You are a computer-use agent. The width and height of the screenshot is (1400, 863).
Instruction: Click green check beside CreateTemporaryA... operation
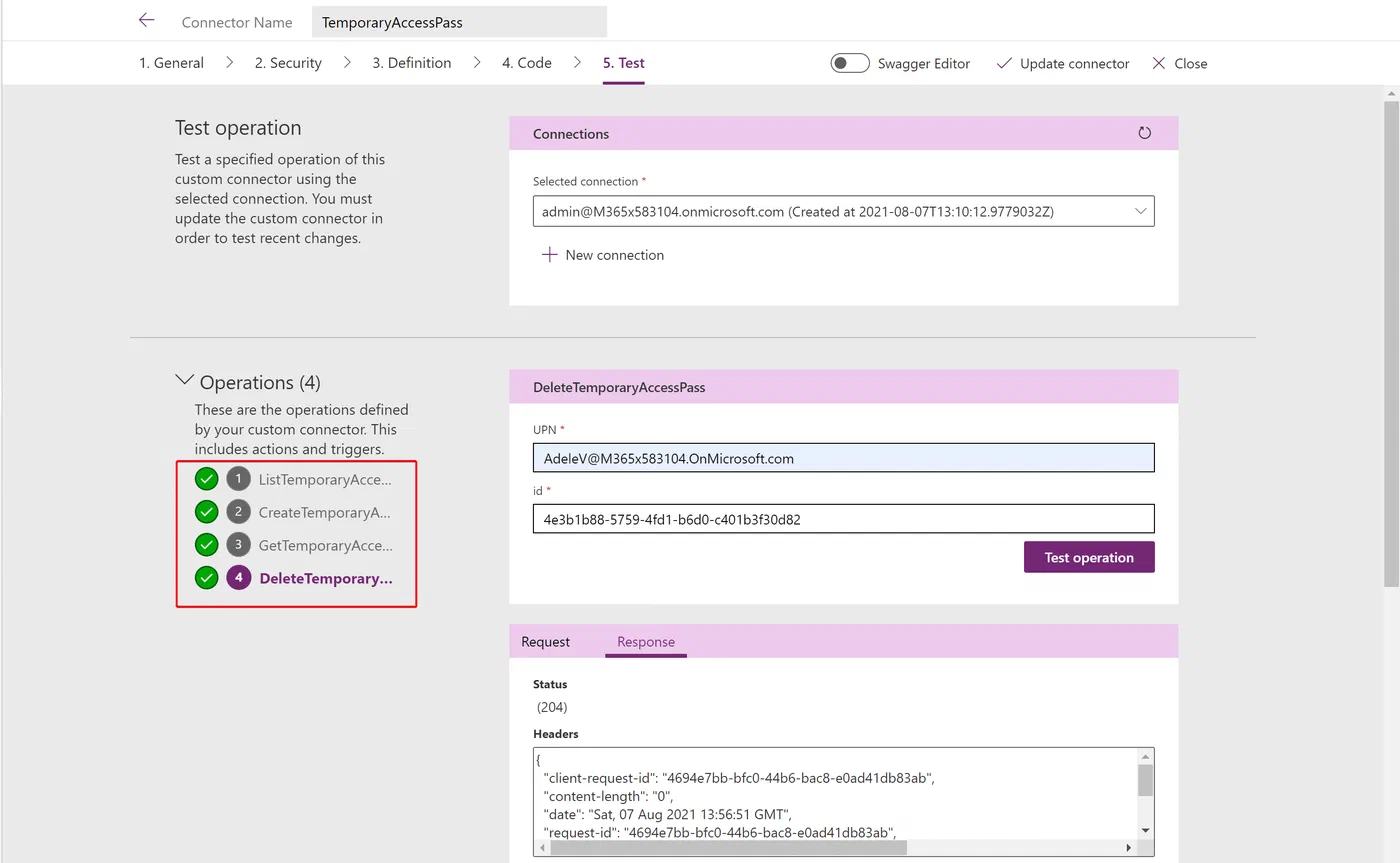pos(206,512)
